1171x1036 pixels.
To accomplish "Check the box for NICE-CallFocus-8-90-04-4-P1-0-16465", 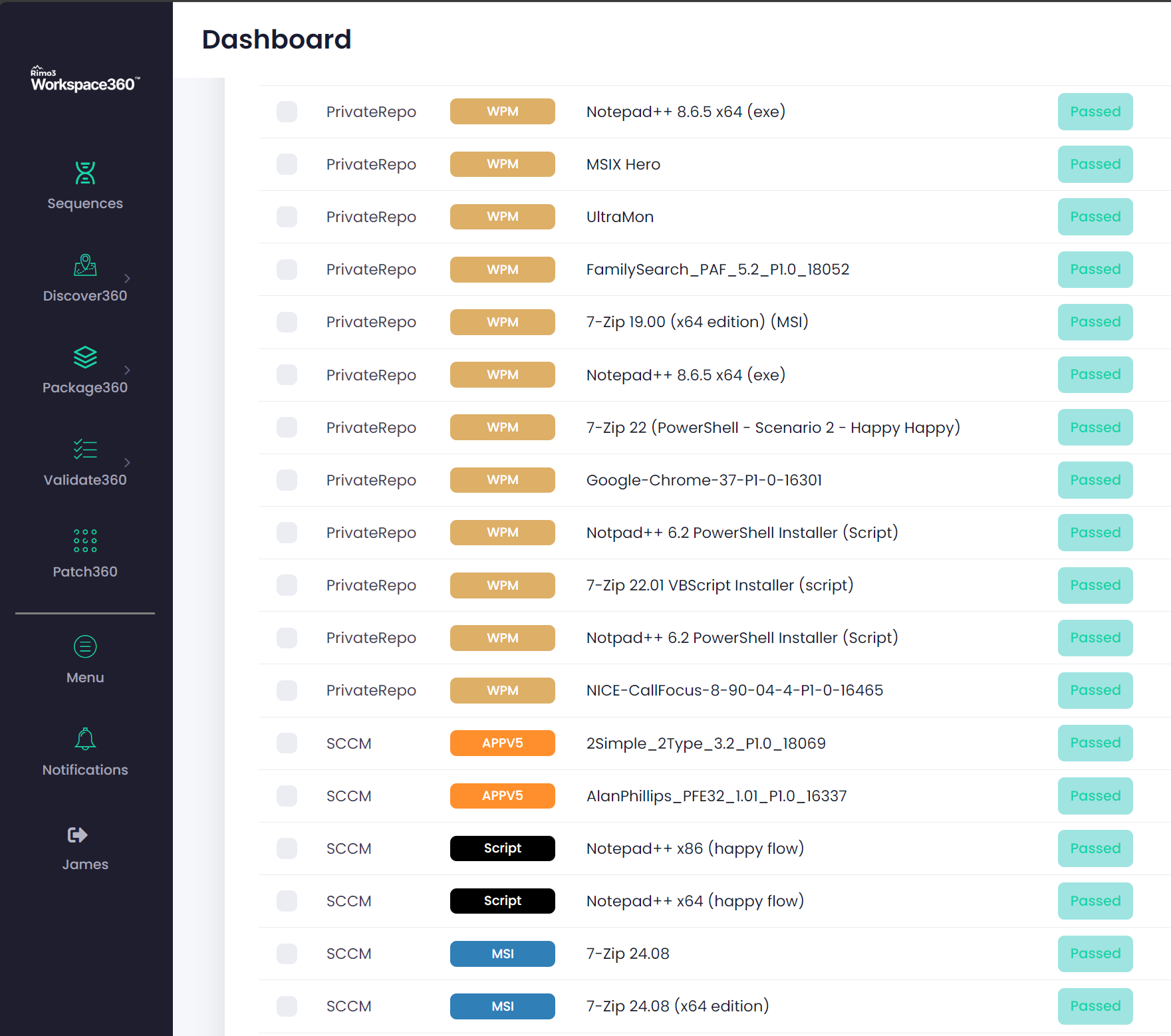I will (287, 690).
